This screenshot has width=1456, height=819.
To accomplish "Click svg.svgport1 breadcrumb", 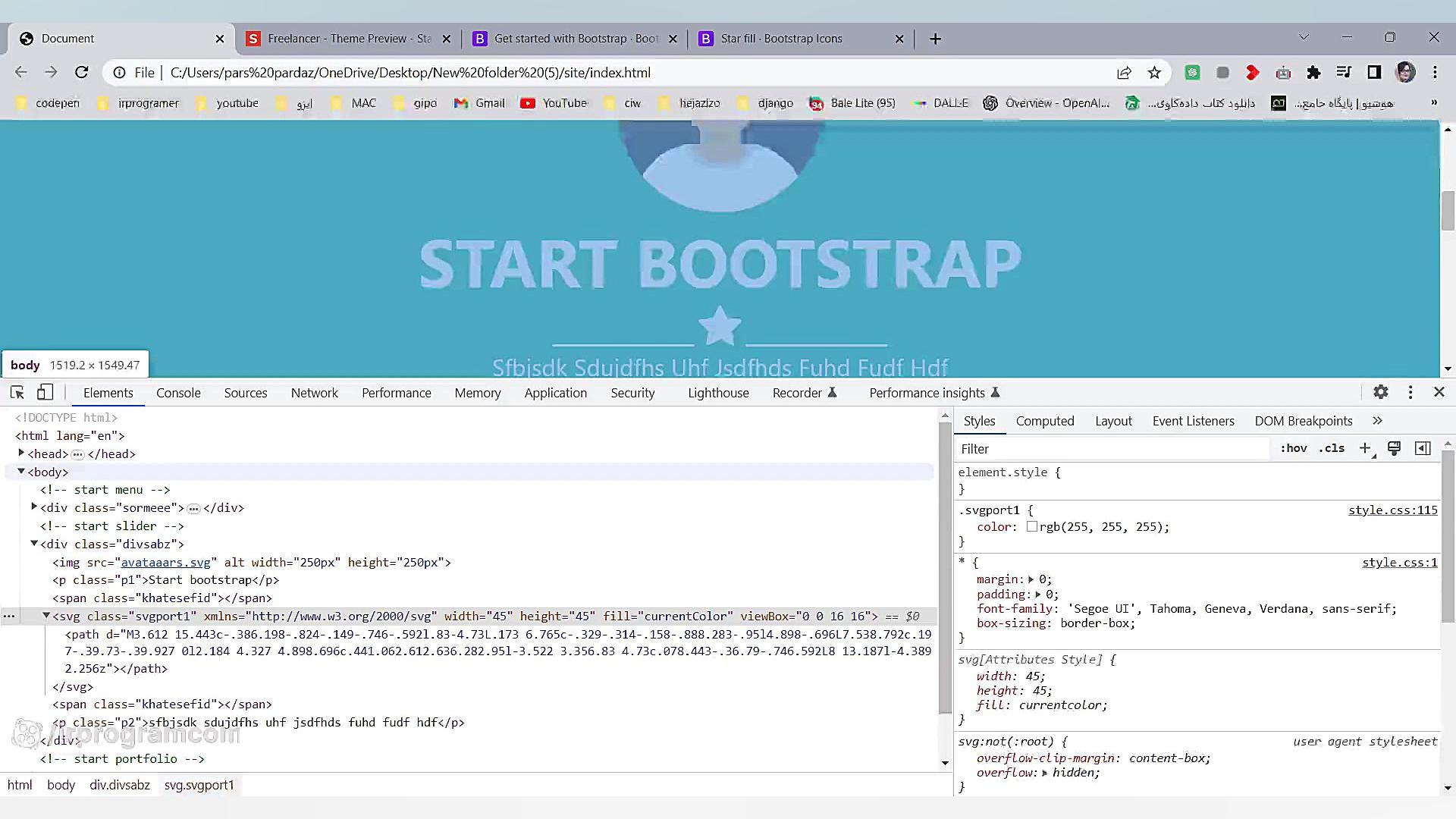I will click(199, 785).
